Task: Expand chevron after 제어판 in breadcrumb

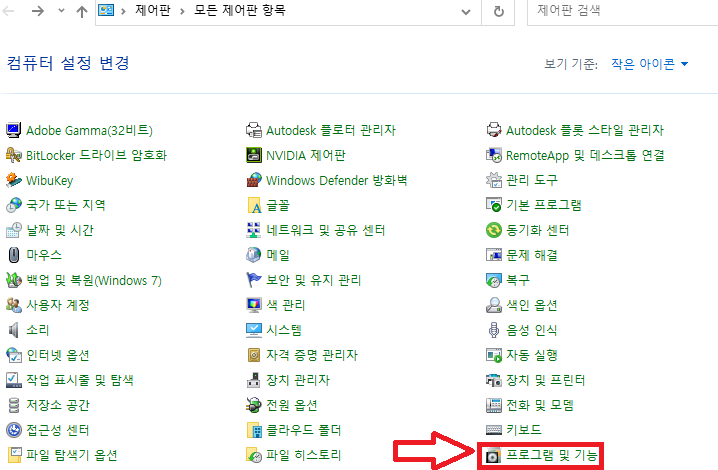Action: 182,11
